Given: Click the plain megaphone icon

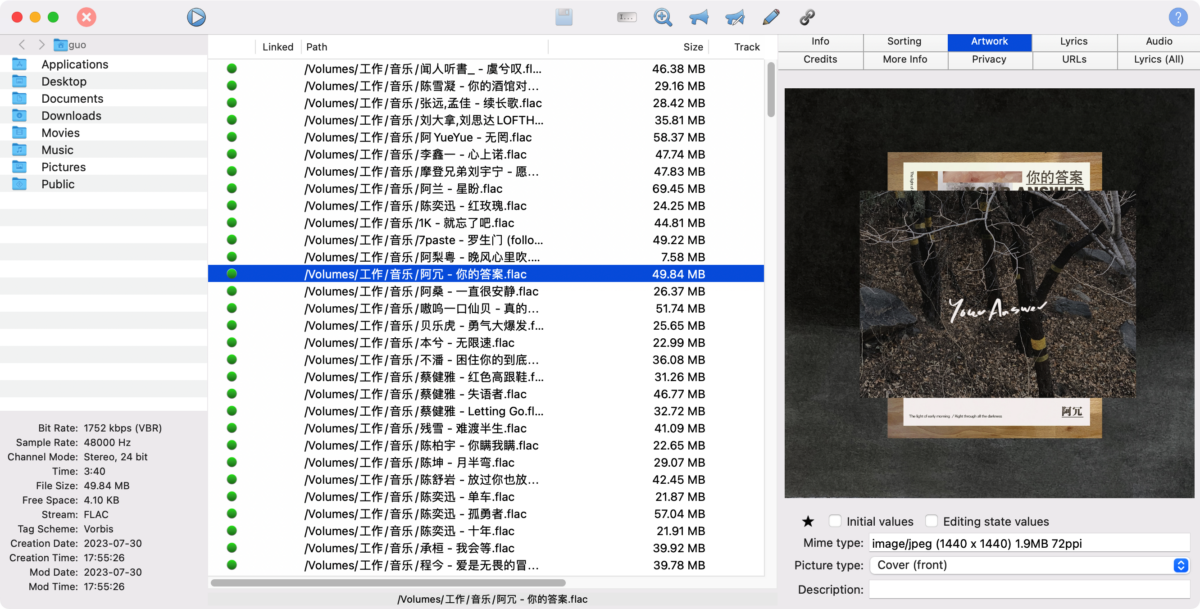Looking at the screenshot, I should [698, 17].
